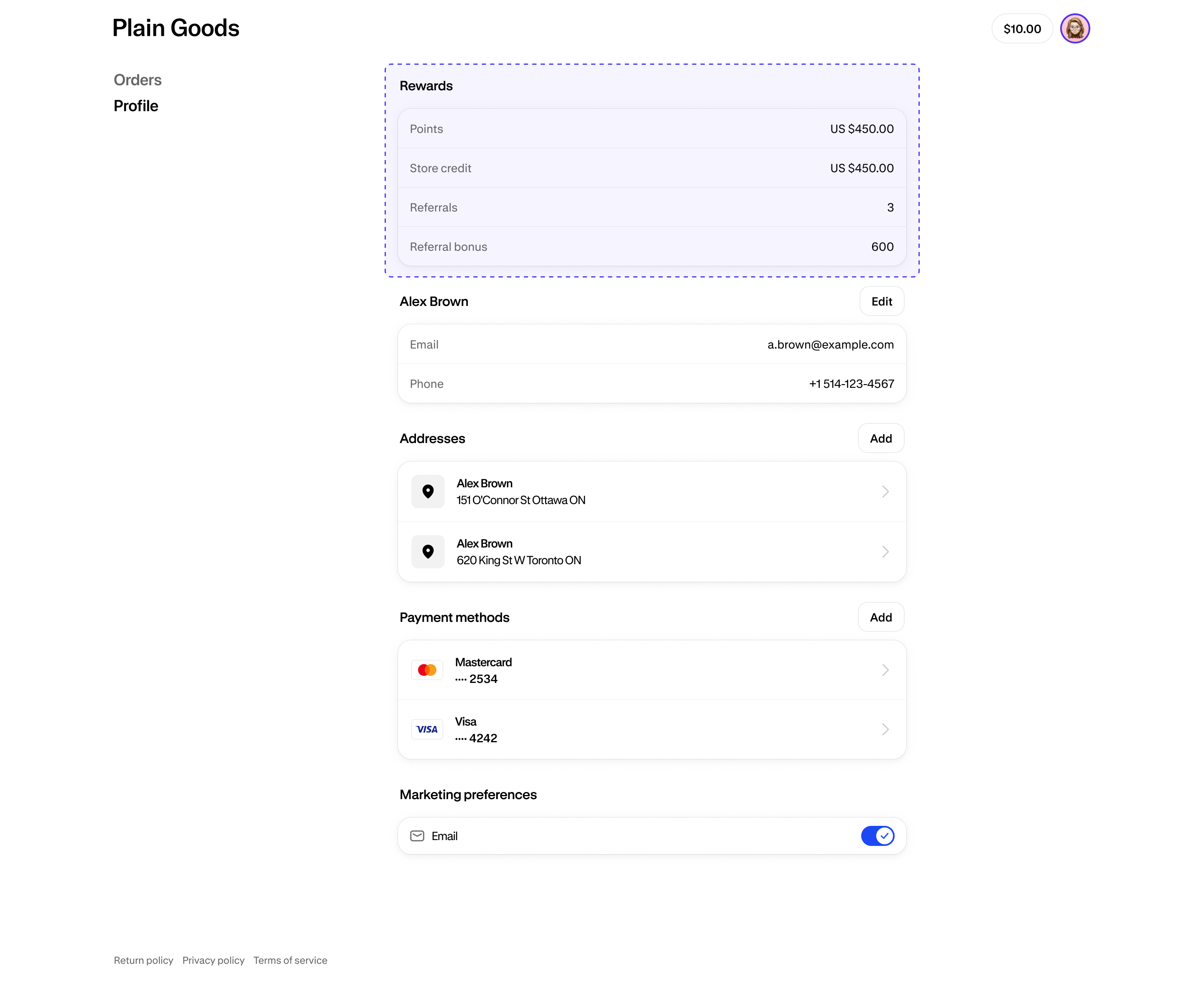Open Visa 4242 details chevron
This screenshot has width=1204, height=983.
(885, 729)
